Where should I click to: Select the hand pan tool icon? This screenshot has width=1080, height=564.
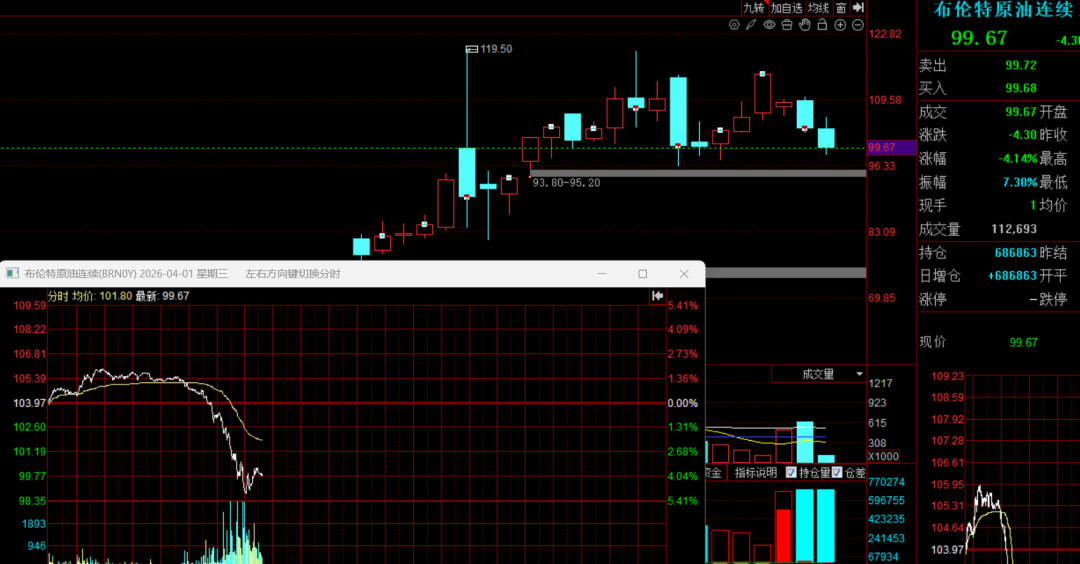(x=804, y=25)
